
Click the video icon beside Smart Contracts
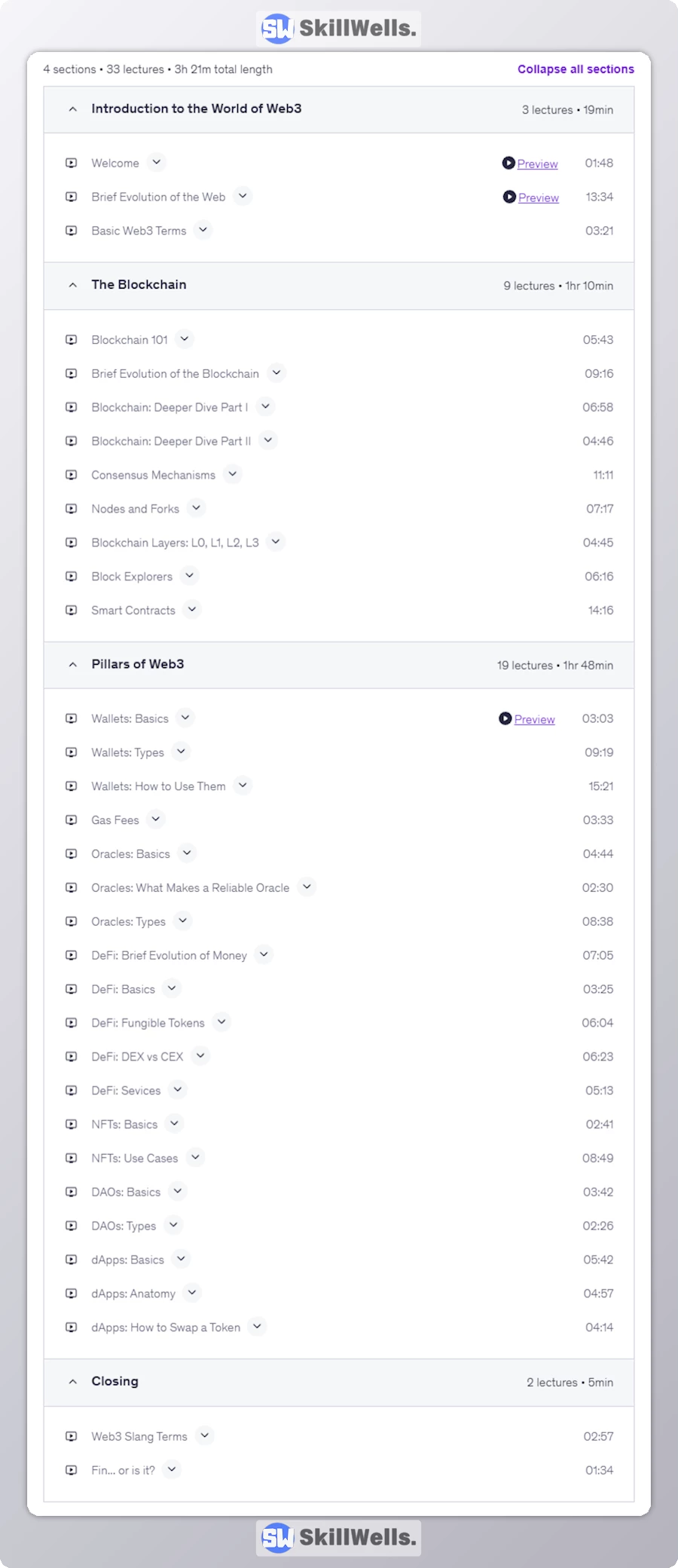[72, 610]
